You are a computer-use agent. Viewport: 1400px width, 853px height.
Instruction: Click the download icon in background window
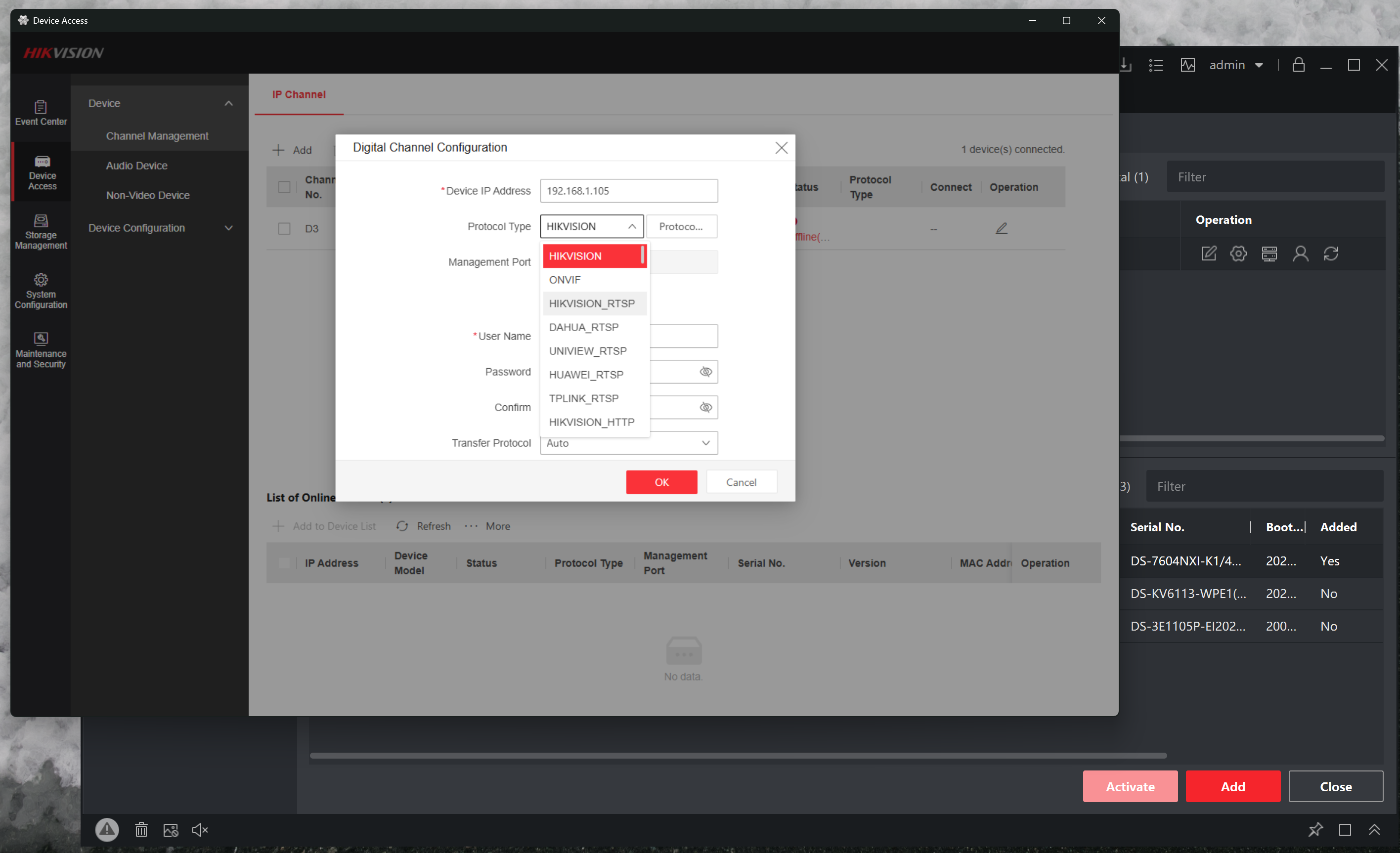[x=1125, y=65]
